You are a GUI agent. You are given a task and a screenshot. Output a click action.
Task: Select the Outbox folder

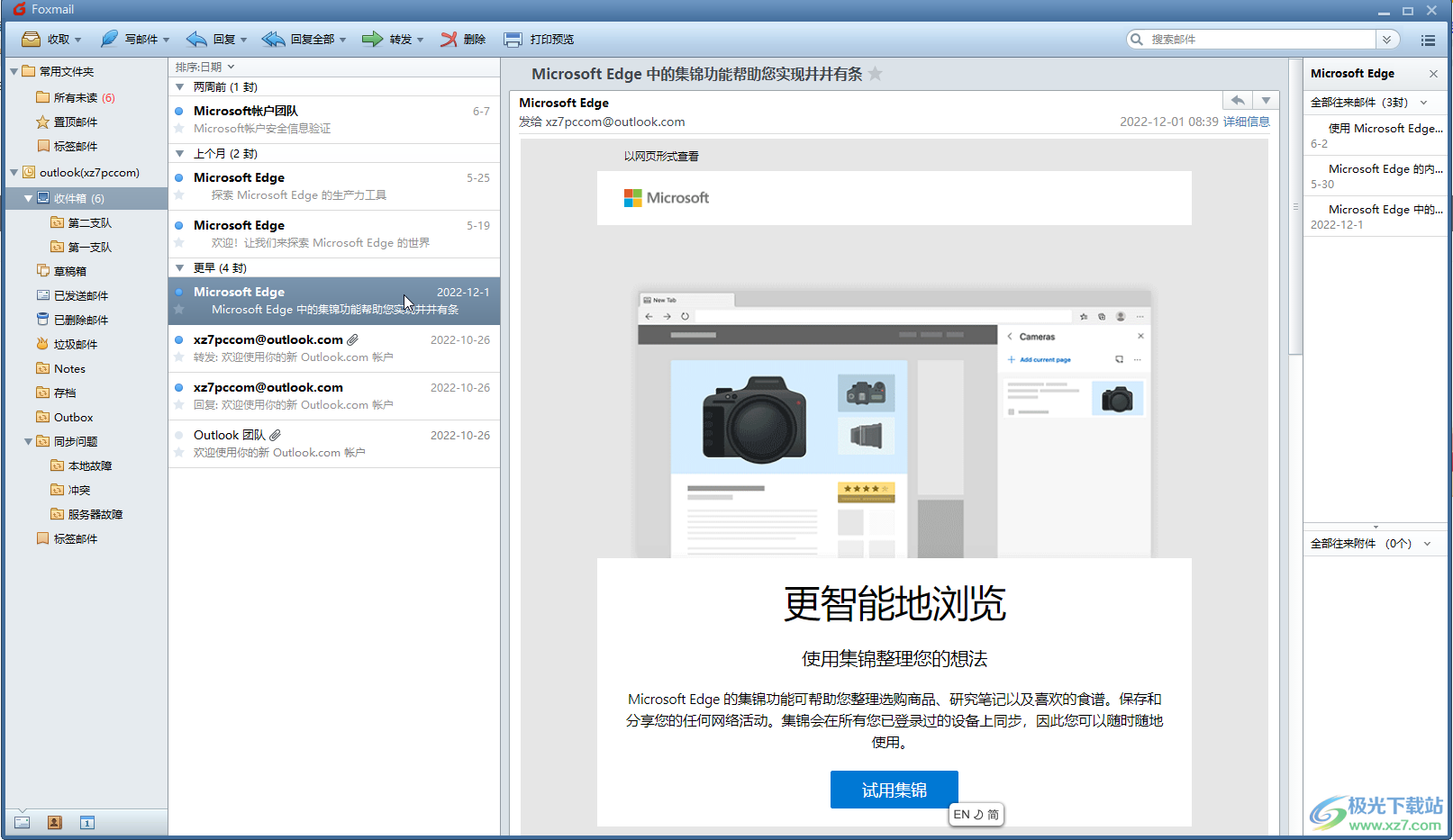point(65,417)
